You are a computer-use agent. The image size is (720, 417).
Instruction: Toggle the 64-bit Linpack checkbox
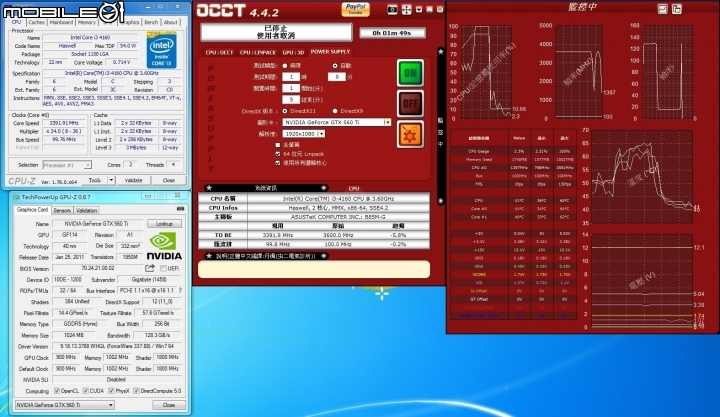278,154
